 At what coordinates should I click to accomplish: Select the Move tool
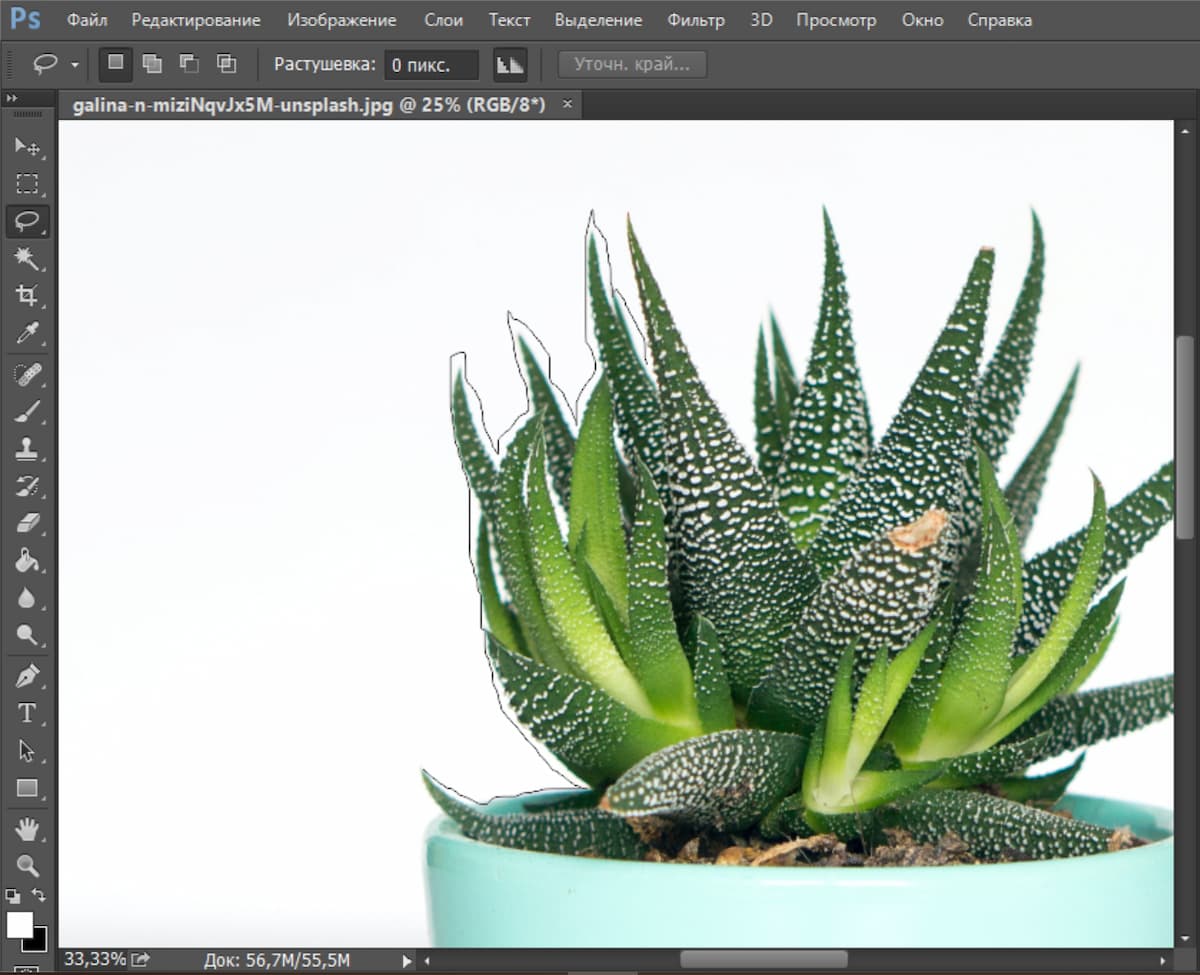coord(27,147)
